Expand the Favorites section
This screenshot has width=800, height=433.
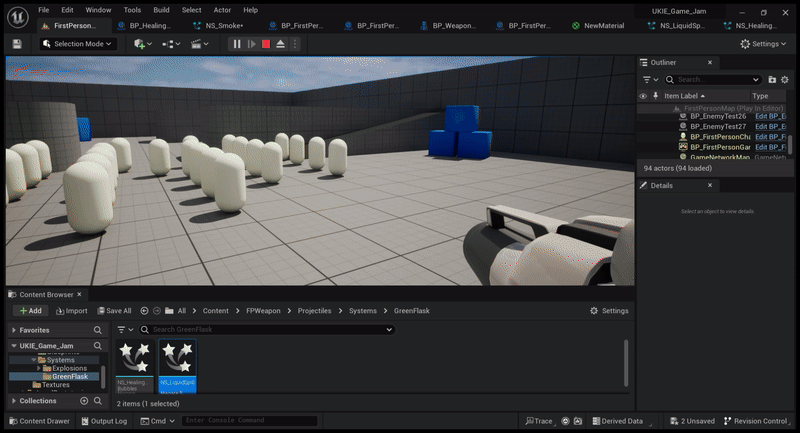pos(14,329)
